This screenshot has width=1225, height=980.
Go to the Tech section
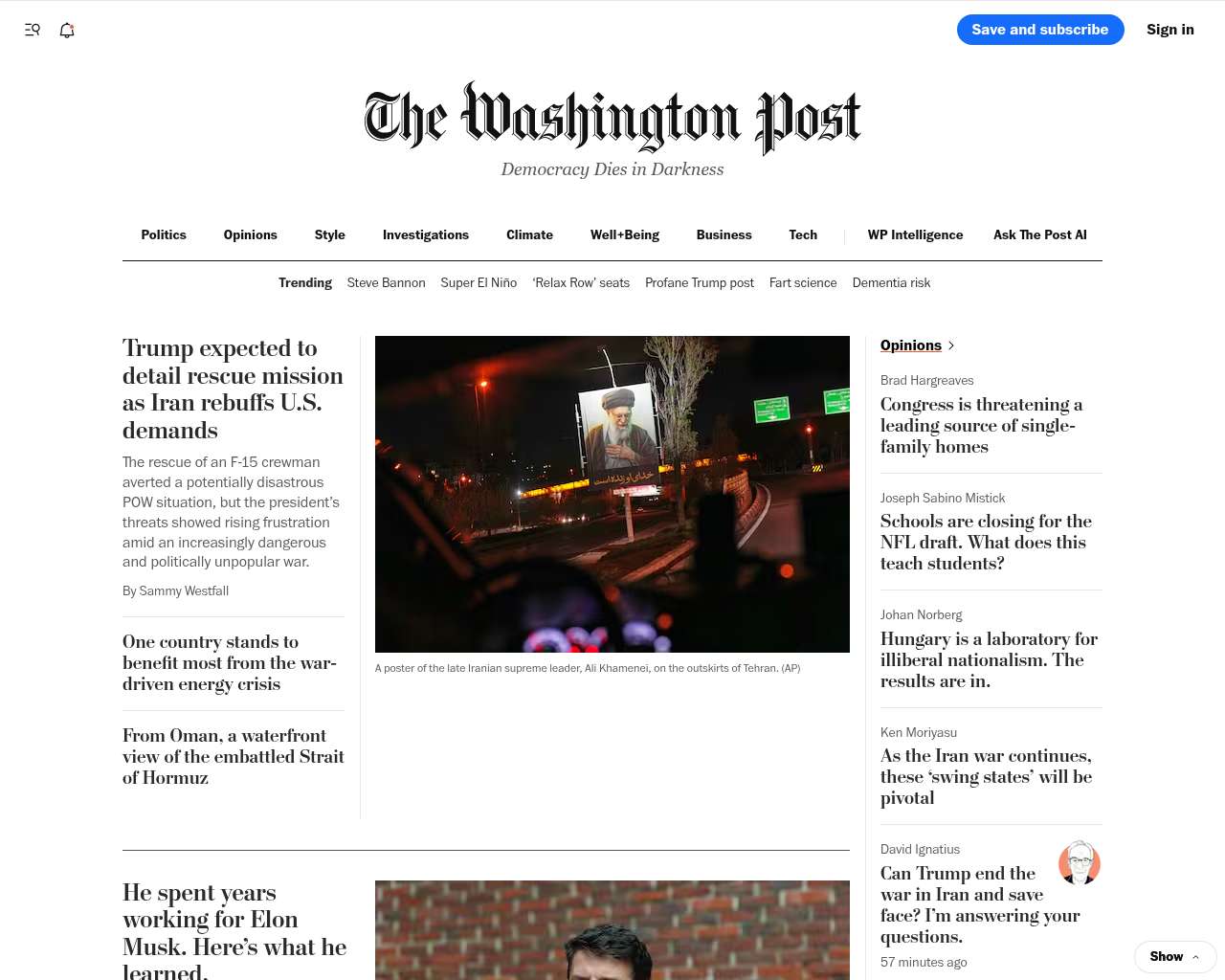coord(803,234)
